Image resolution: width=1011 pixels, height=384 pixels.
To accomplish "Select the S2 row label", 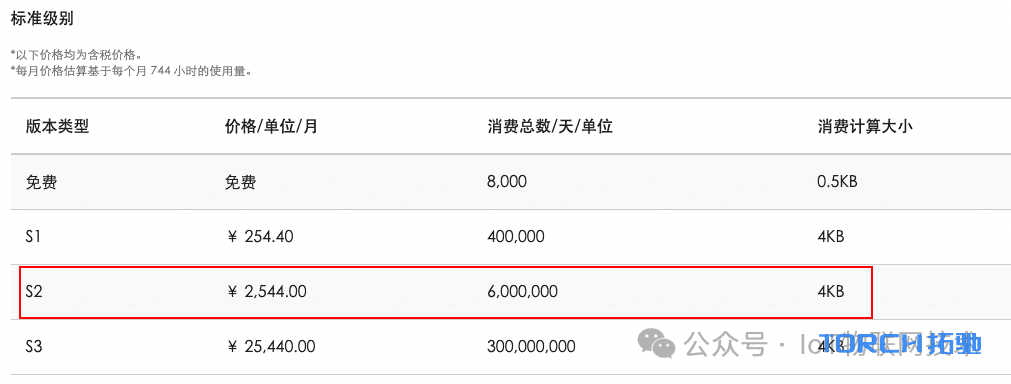I will 34,292.
